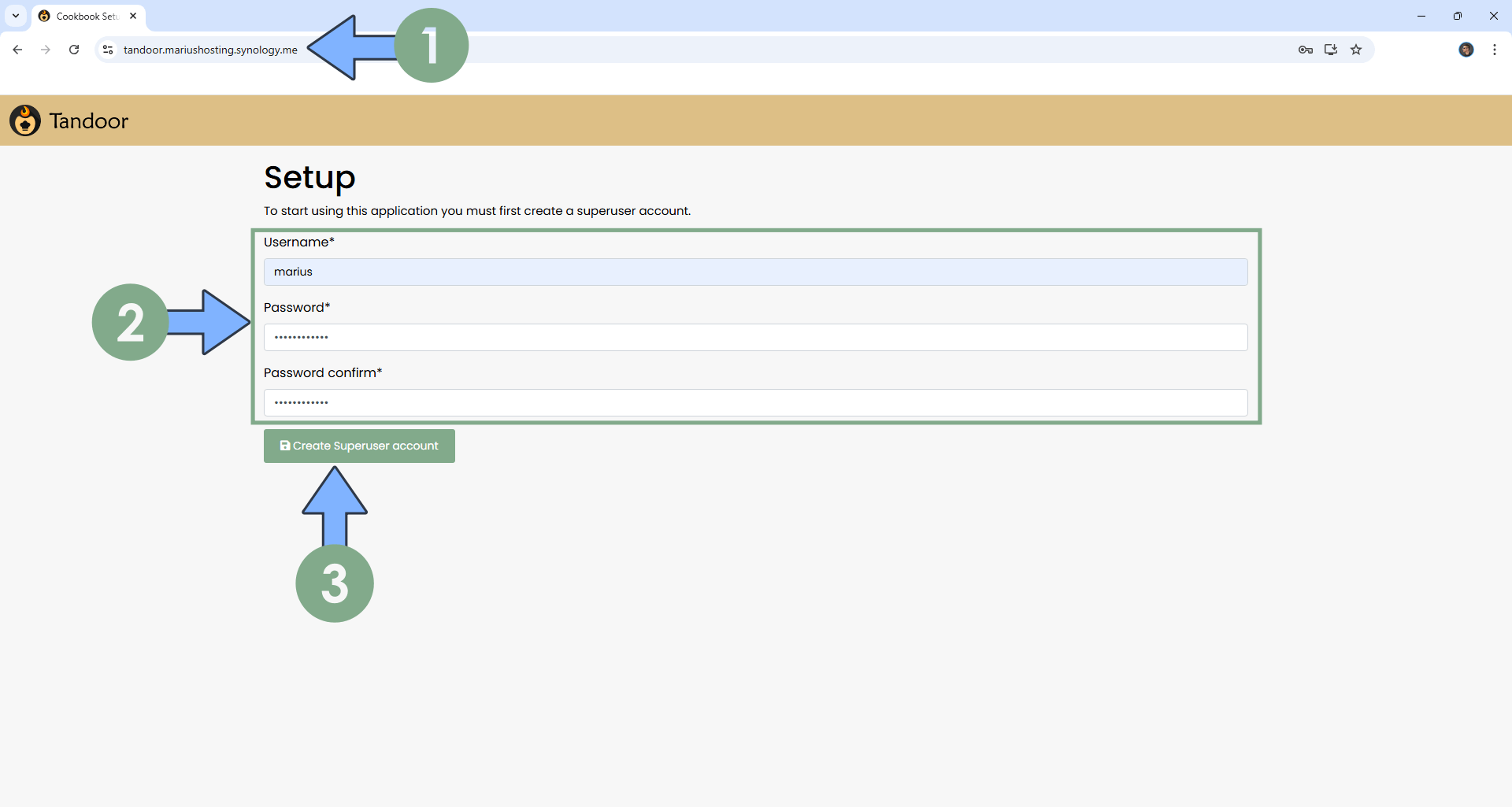Click the Password confirm* label
1512x807 pixels.
tap(323, 372)
